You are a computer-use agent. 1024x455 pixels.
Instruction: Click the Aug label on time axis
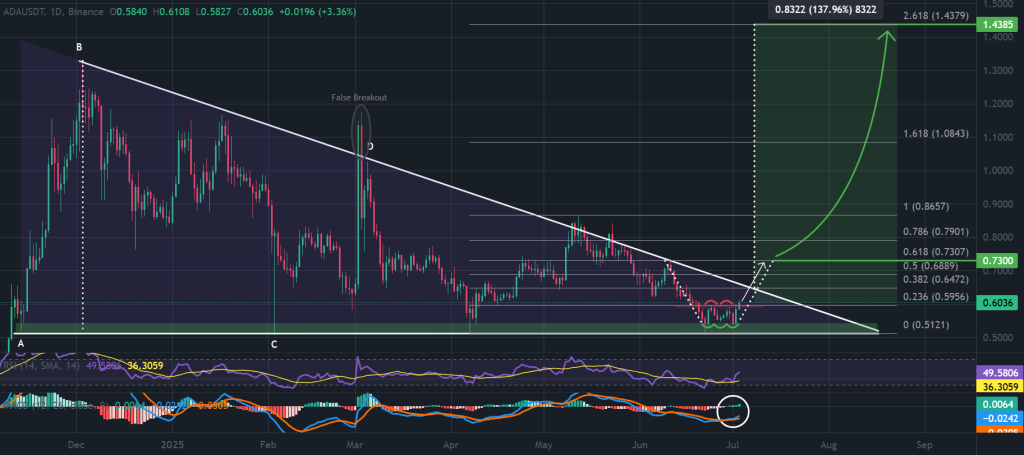click(x=827, y=444)
